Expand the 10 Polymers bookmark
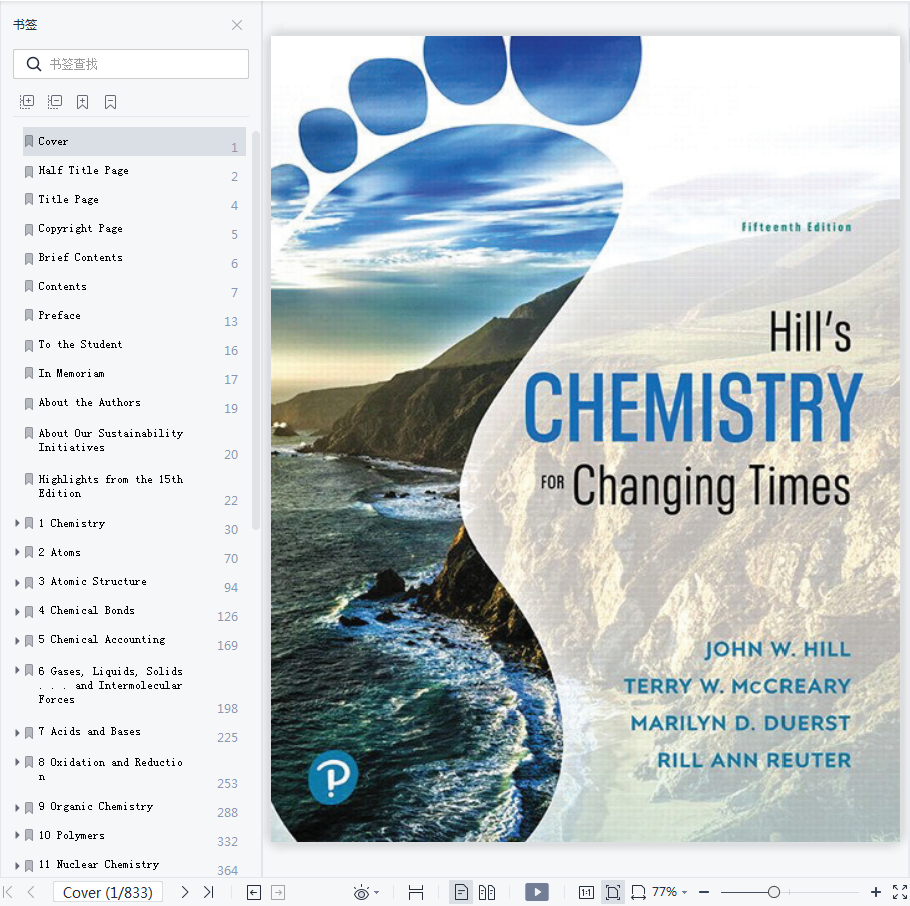Image resolution: width=910 pixels, height=906 pixels. pyautogui.click(x=17, y=836)
